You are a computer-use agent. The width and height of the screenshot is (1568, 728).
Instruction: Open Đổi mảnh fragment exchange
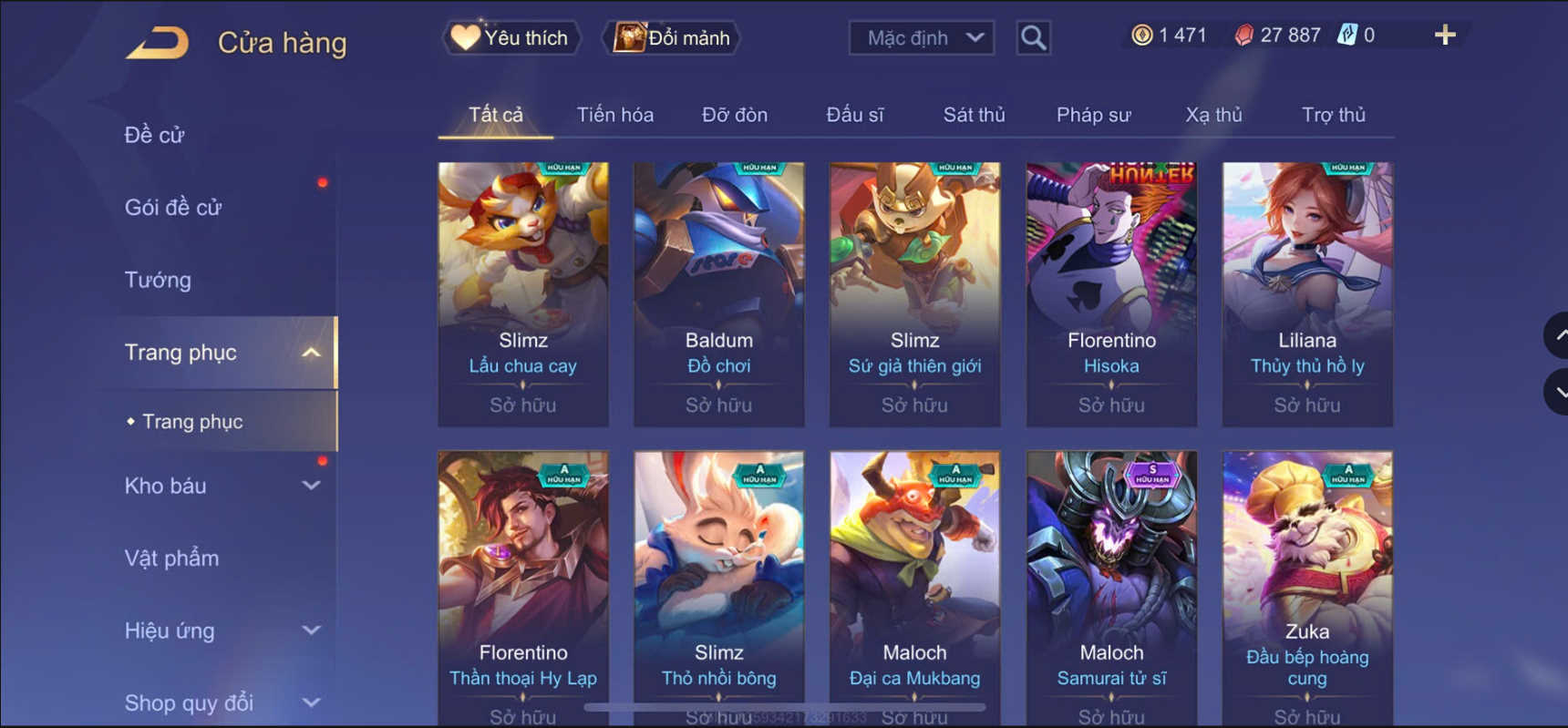[x=672, y=37]
